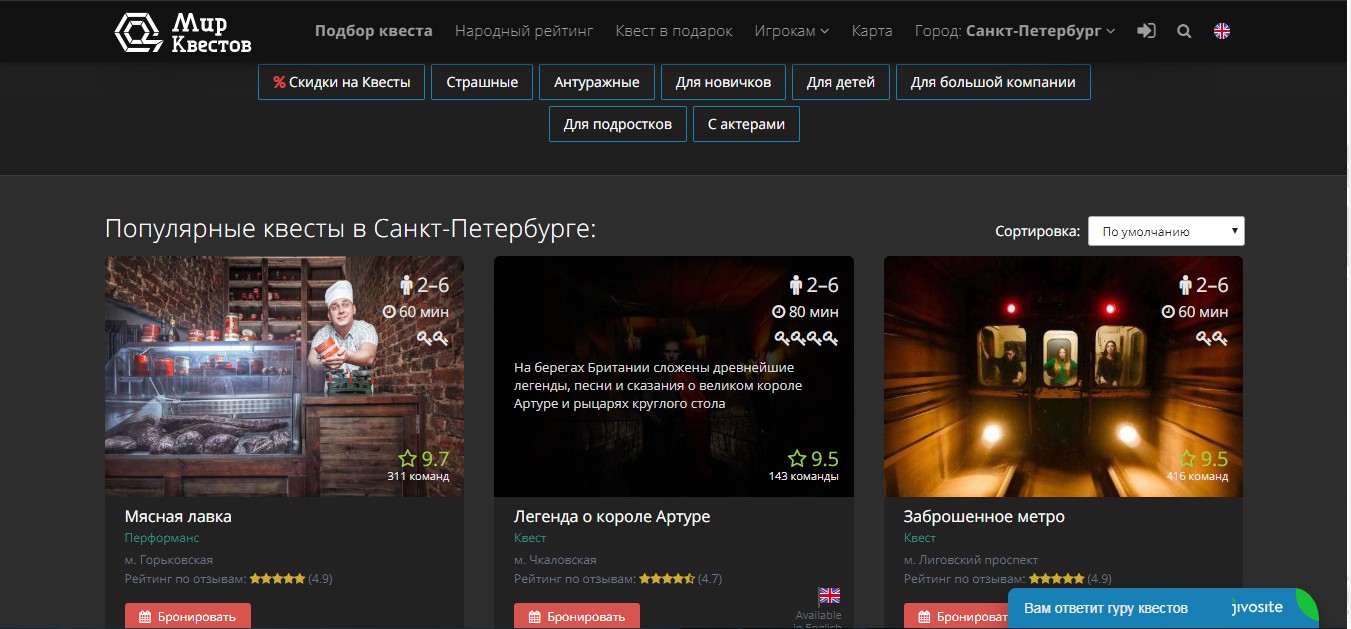Click Квест label under Заброшенное метро
1351x629 pixels.
tap(920, 538)
